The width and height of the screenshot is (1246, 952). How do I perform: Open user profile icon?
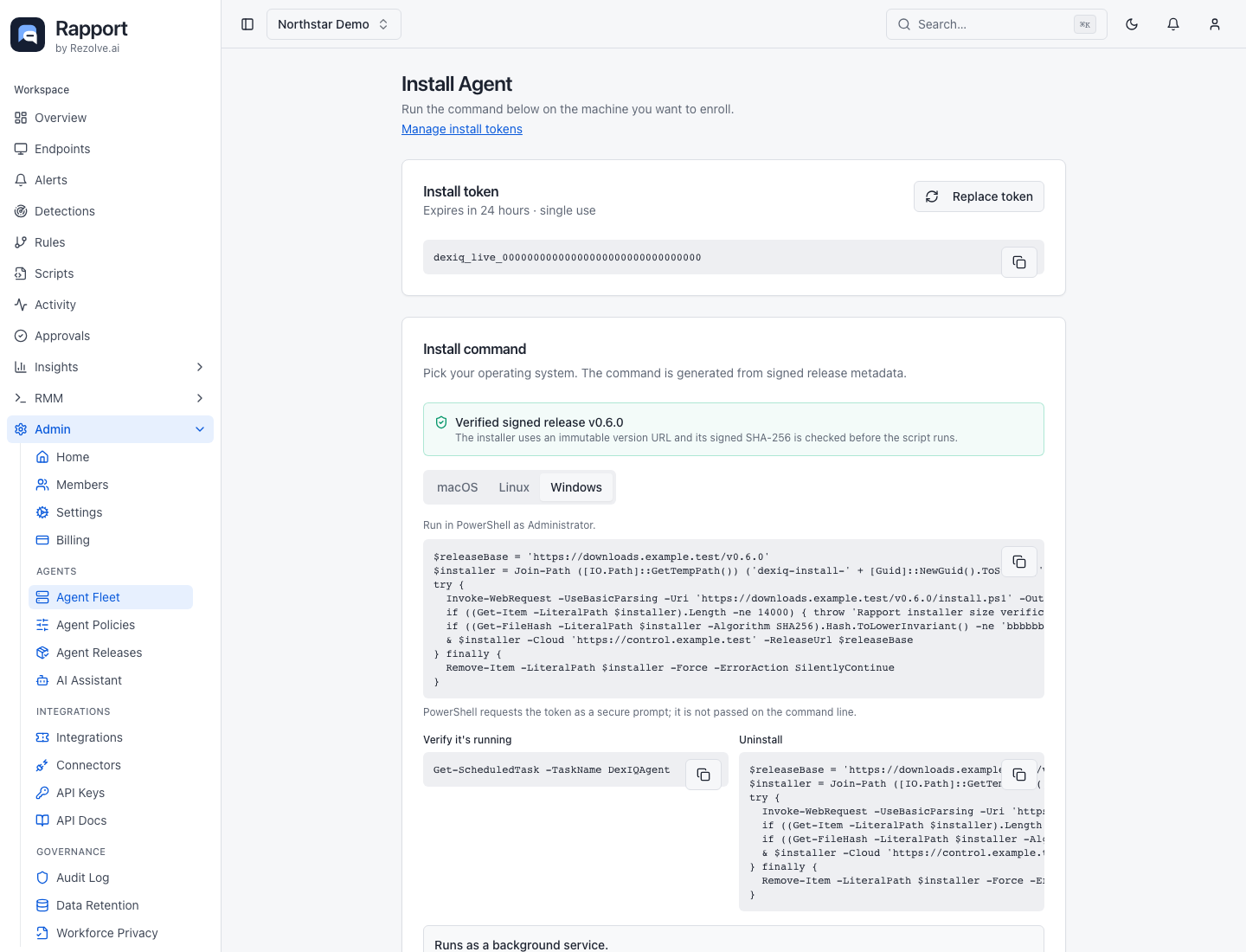(1215, 24)
